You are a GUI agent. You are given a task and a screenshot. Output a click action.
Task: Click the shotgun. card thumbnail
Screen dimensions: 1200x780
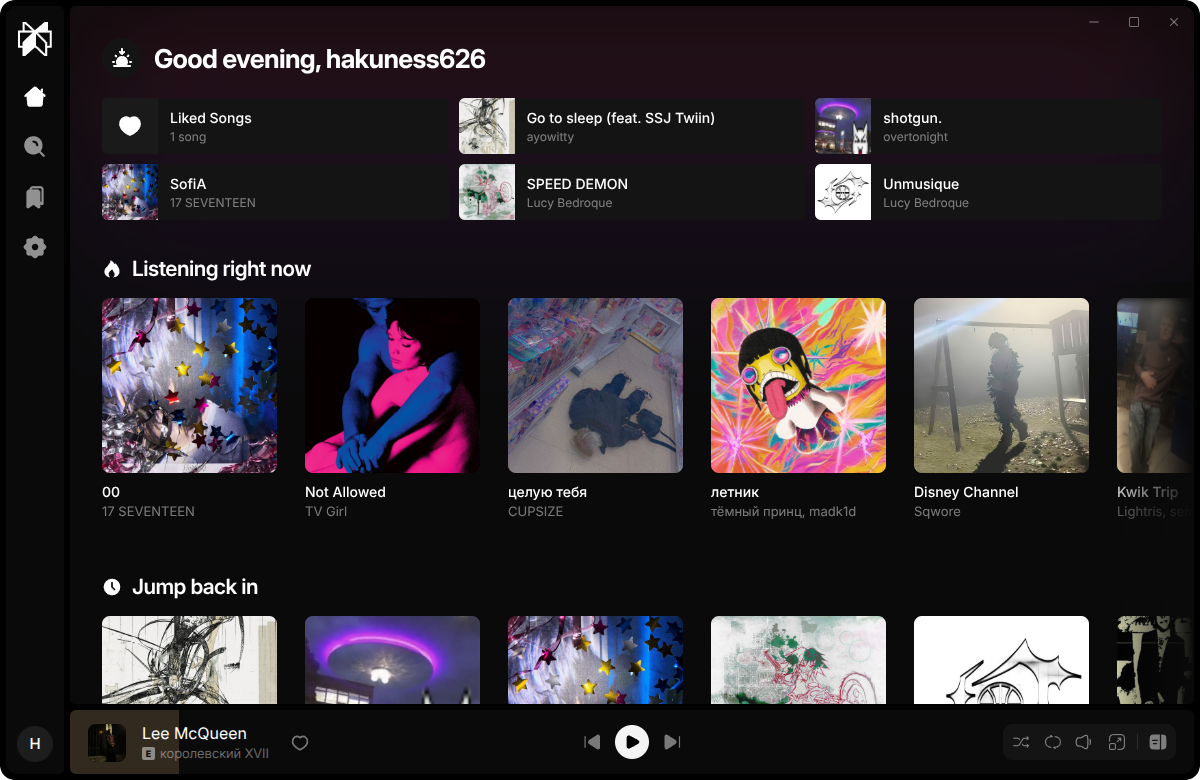click(843, 126)
